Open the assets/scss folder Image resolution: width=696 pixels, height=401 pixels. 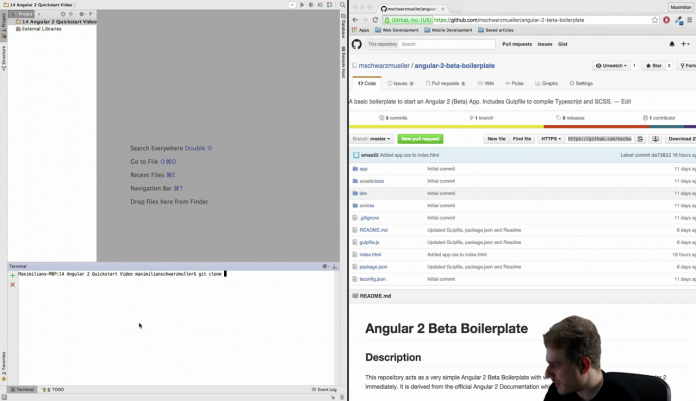click(x=372, y=181)
